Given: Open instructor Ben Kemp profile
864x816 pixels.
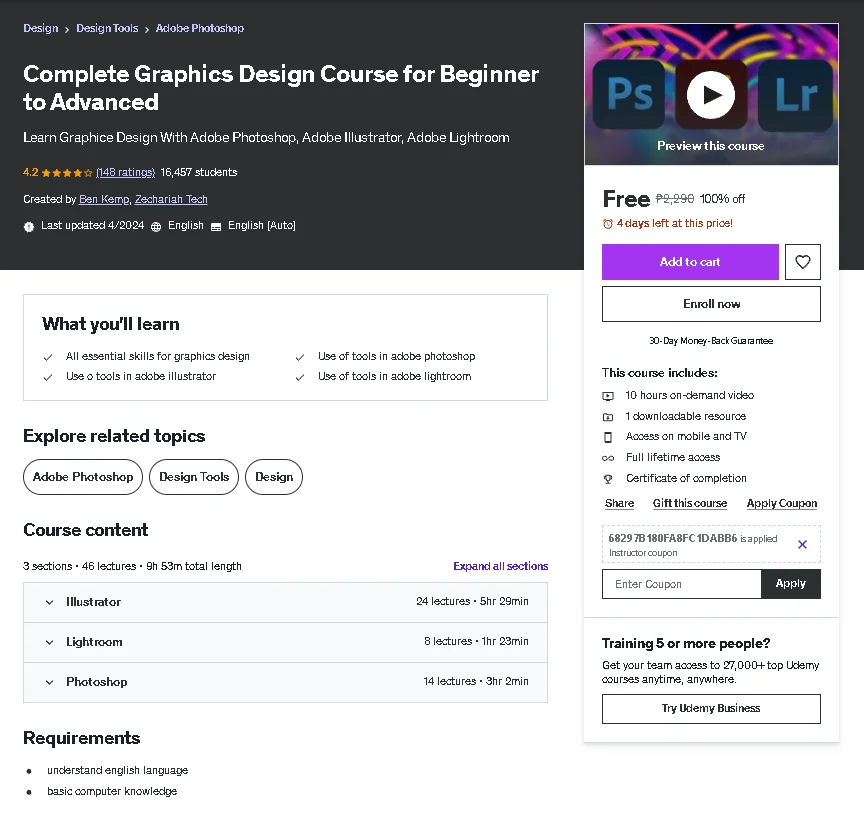Looking at the screenshot, I should pyautogui.click(x=104, y=199).
